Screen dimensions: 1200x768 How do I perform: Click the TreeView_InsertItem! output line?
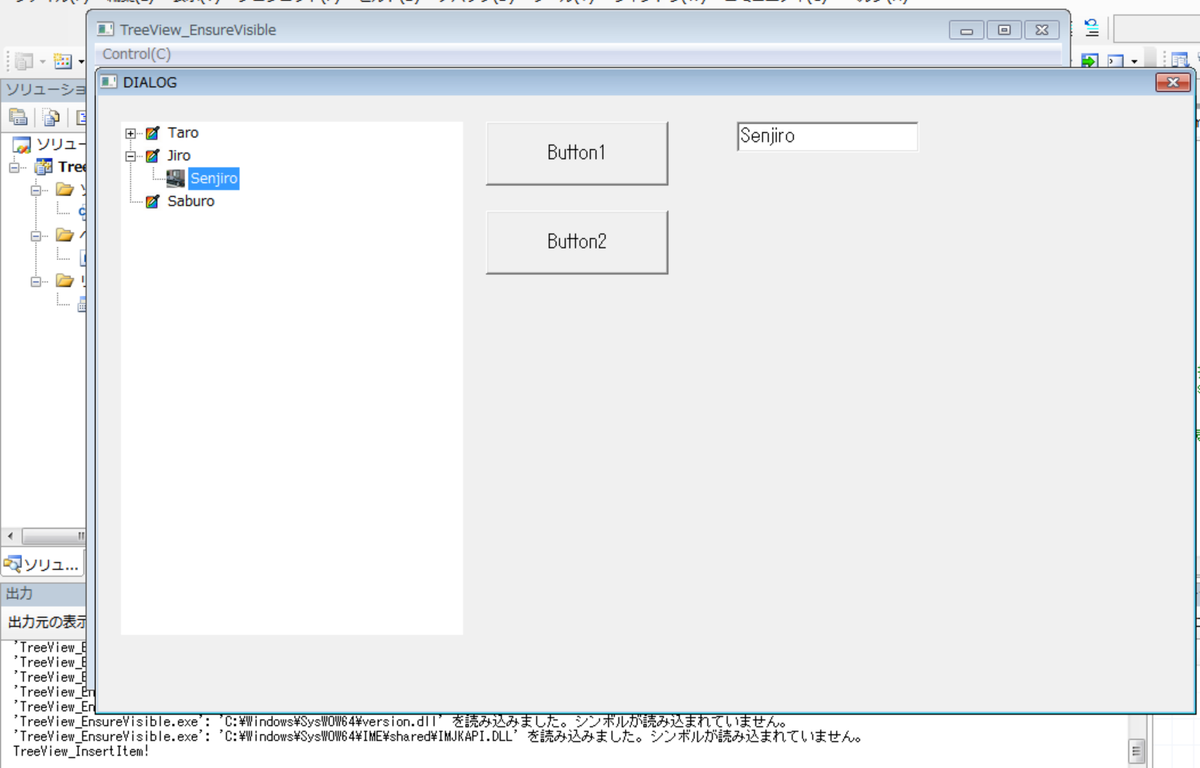pyautogui.click(x=81, y=751)
